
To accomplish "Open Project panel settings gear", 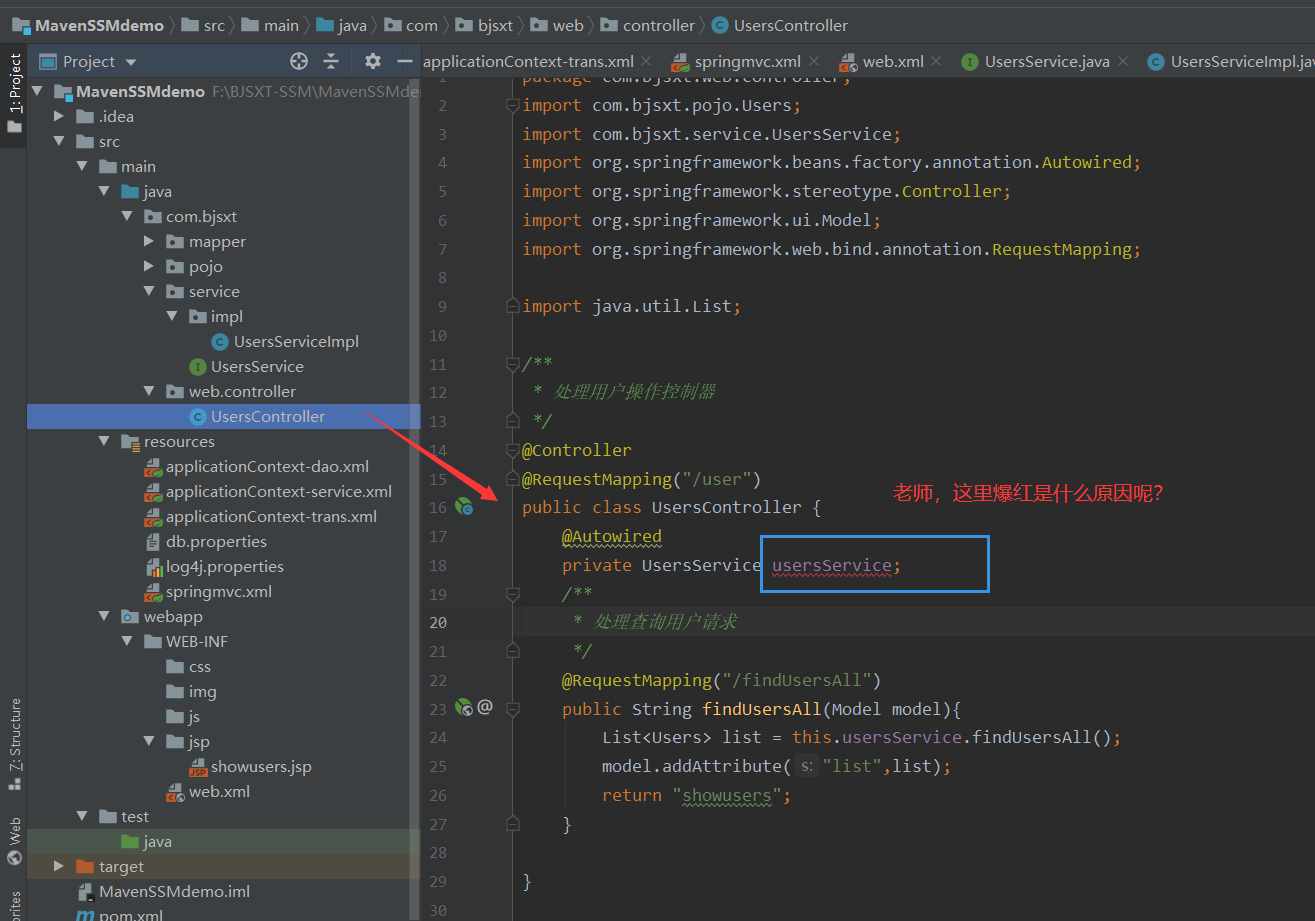I will (373, 61).
